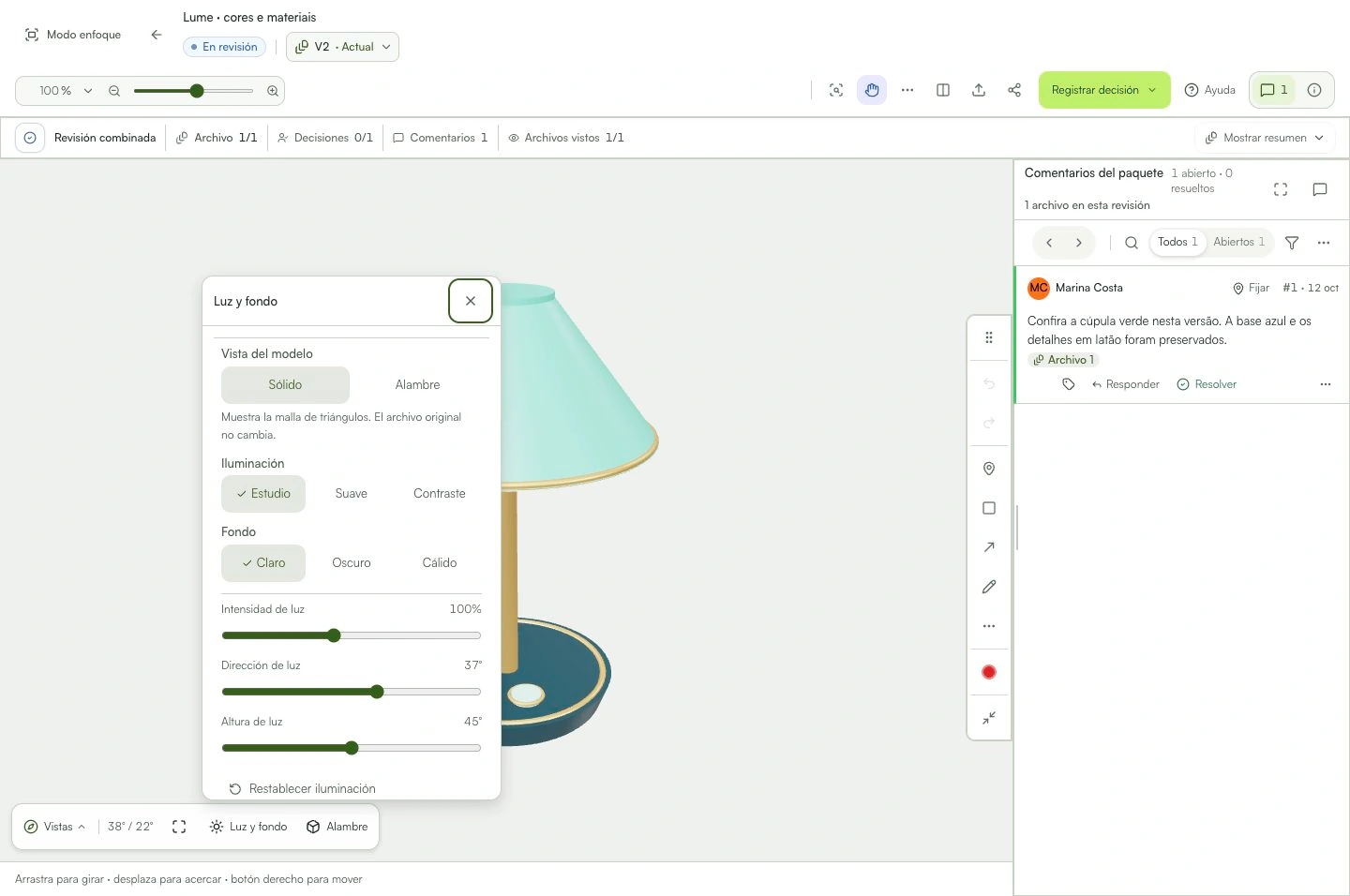Open the Vistas menu
The width and height of the screenshot is (1350, 896).
(55, 827)
